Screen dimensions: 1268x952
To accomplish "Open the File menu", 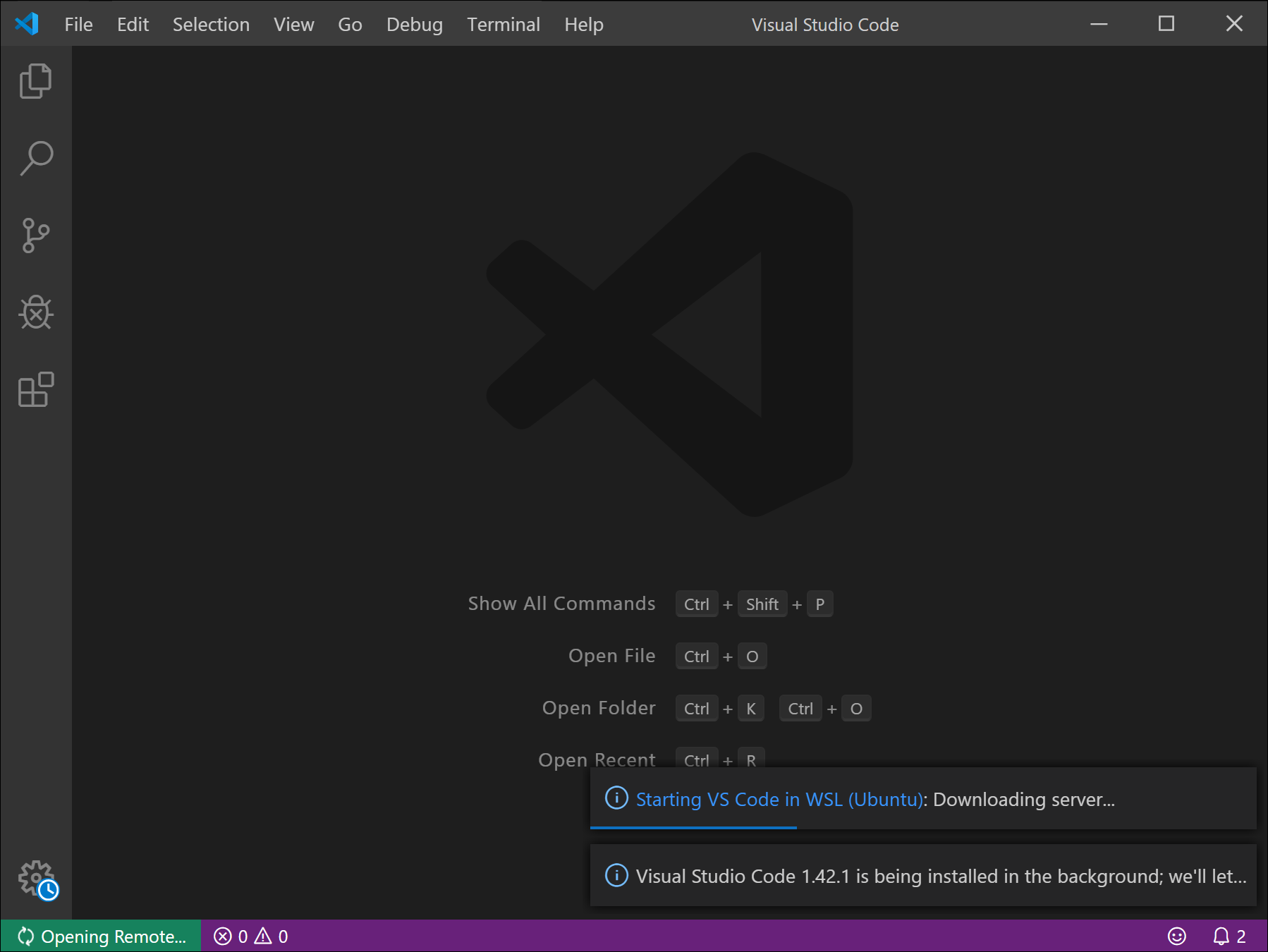I will coord(78,23).
